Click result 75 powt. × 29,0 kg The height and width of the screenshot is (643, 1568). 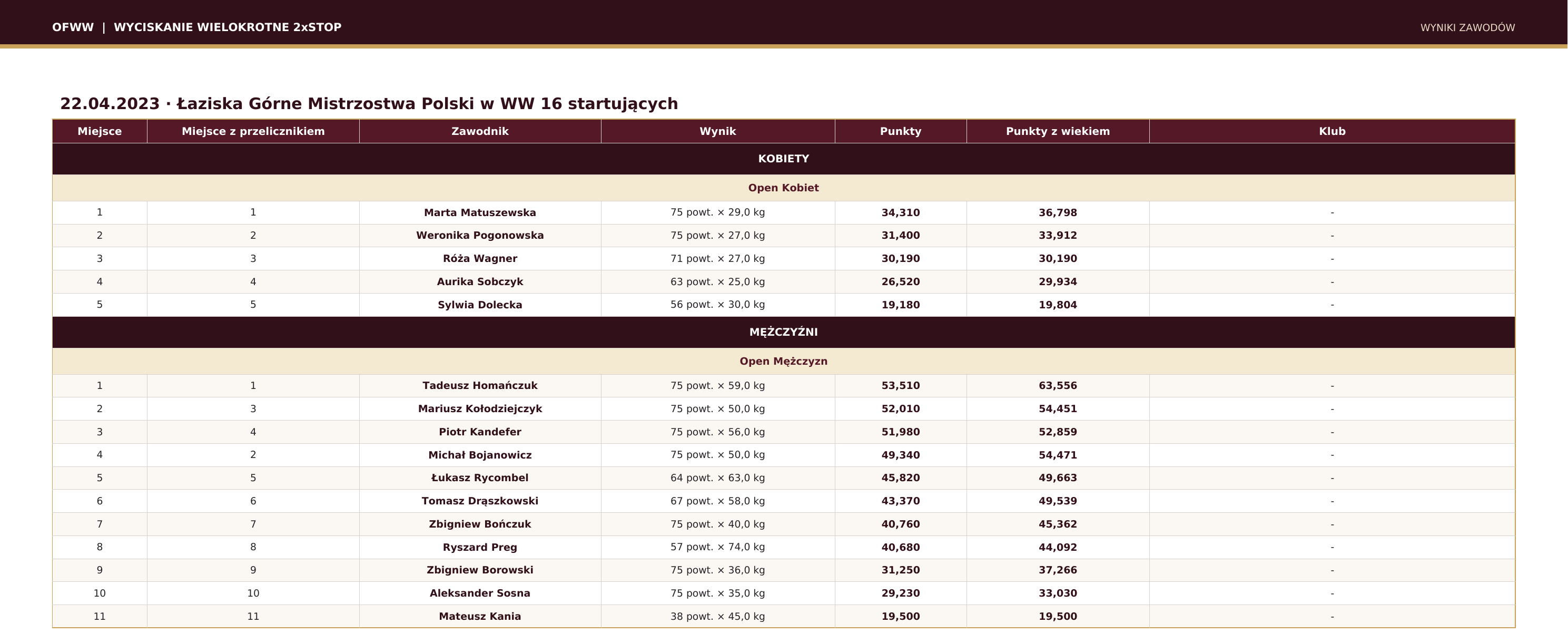click(718, 212)
